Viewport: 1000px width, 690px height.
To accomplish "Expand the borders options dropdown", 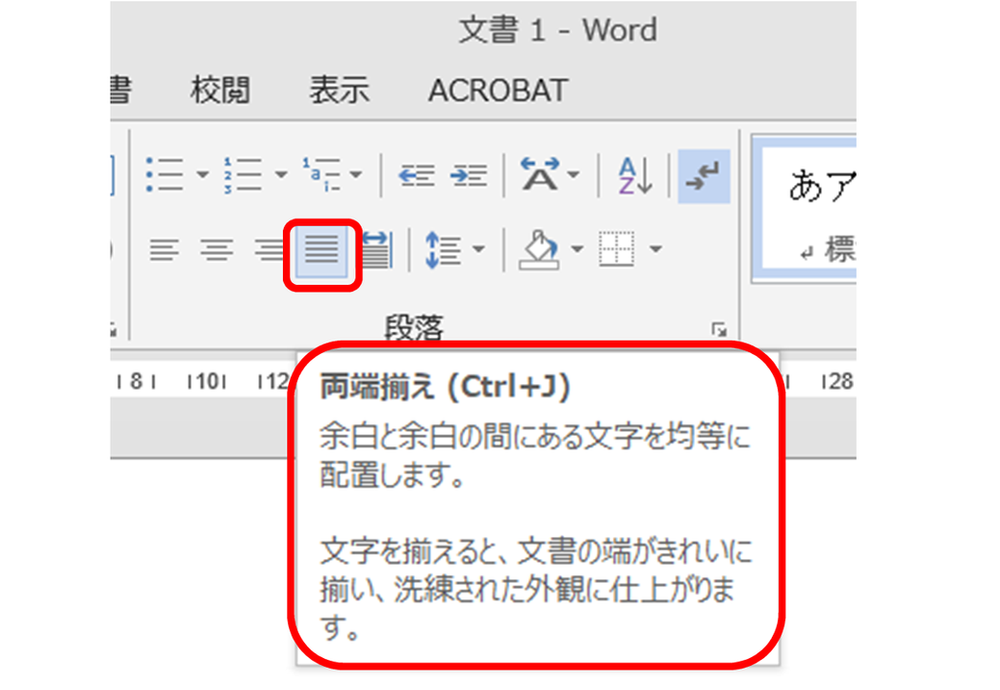I will coord(653,250).
